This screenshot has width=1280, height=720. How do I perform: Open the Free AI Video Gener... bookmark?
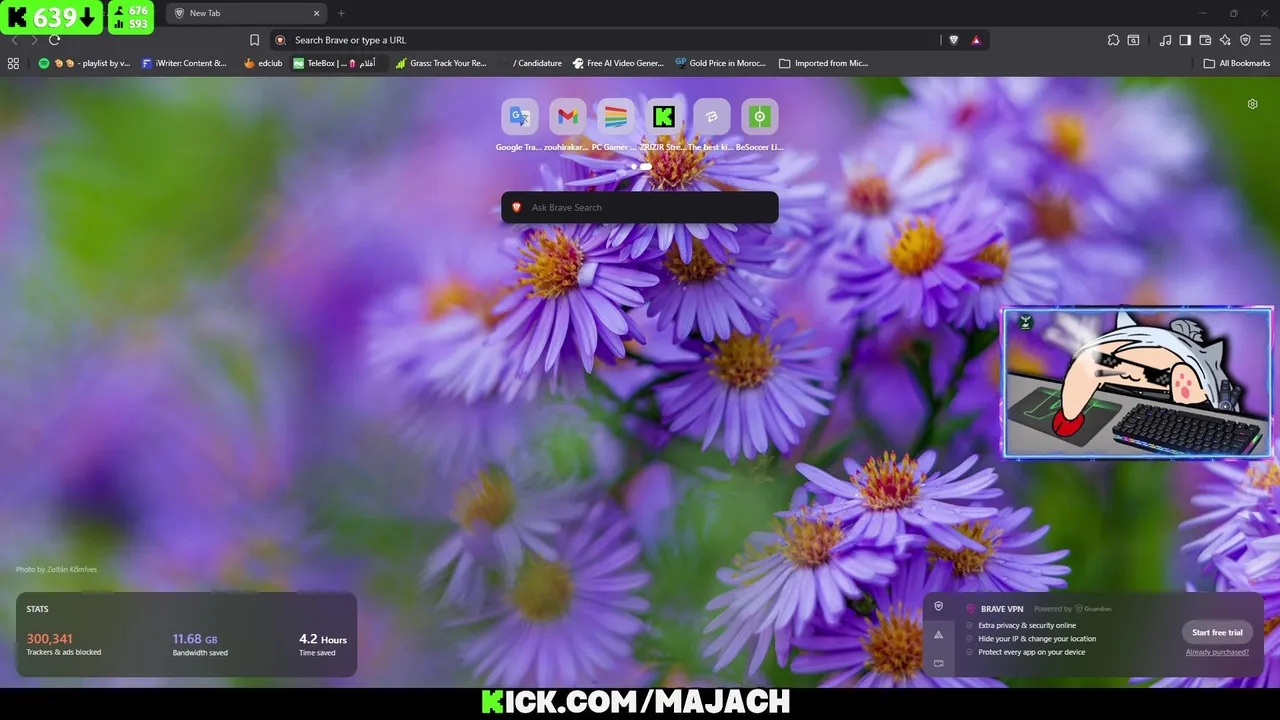618,63
